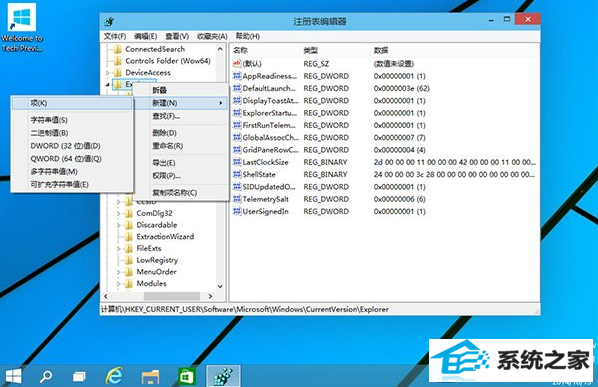Select 折叠 in the context menu

(182, 90)
